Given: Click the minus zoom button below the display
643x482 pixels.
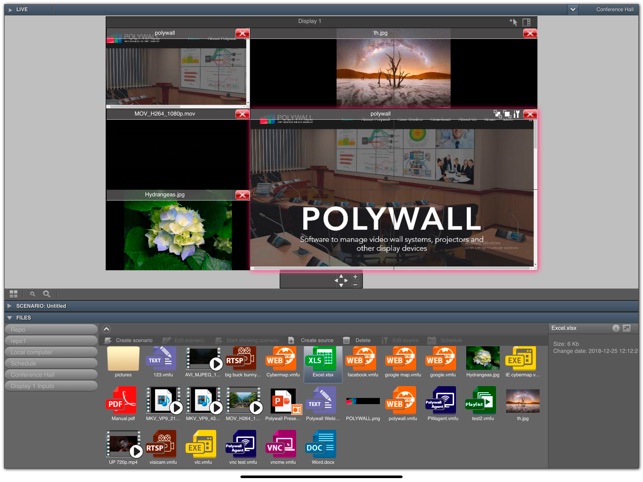Looking at the screenshot, I should click(x=355, y=285).
